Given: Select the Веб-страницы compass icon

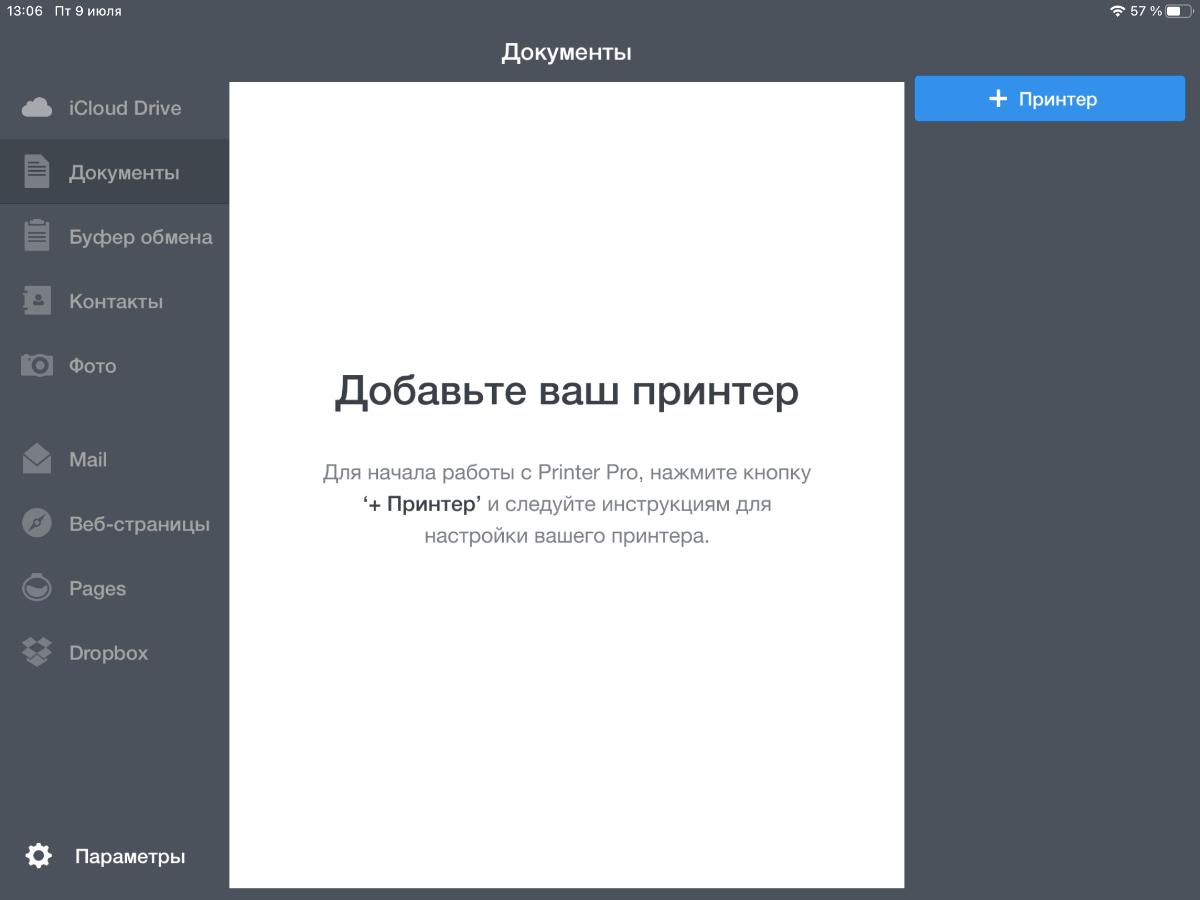Looking at the screenshot, I should 37,524.
